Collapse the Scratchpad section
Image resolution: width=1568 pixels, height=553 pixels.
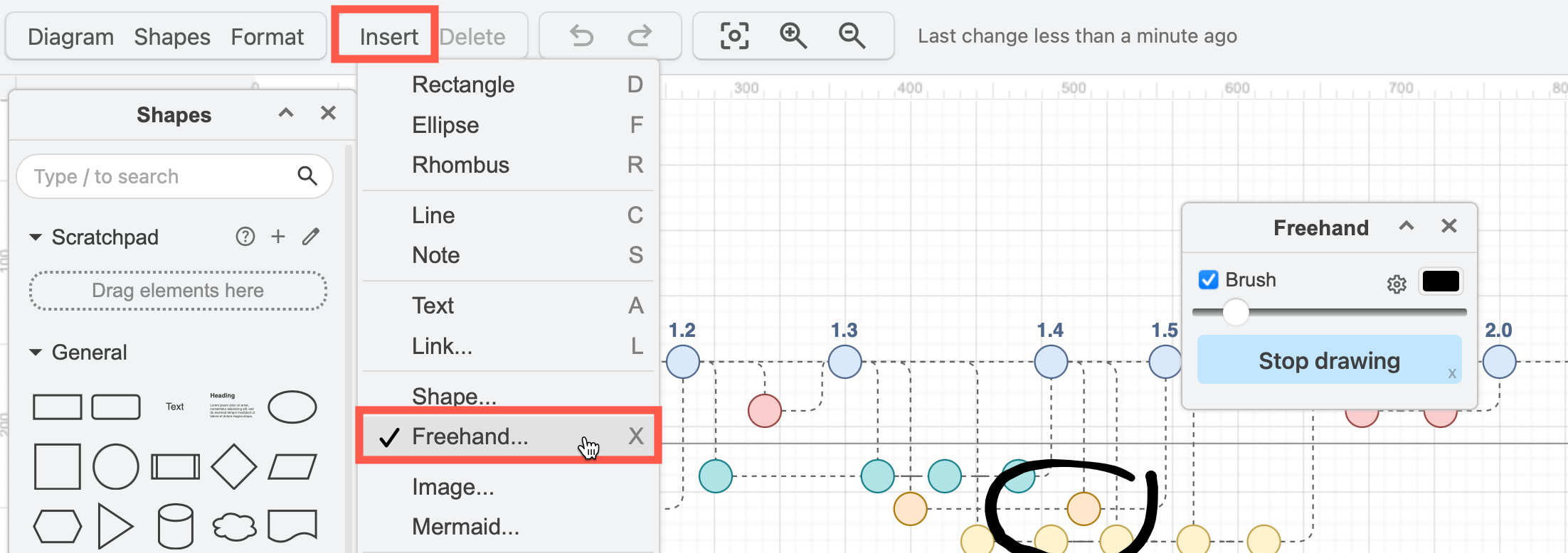click(36, 237)
